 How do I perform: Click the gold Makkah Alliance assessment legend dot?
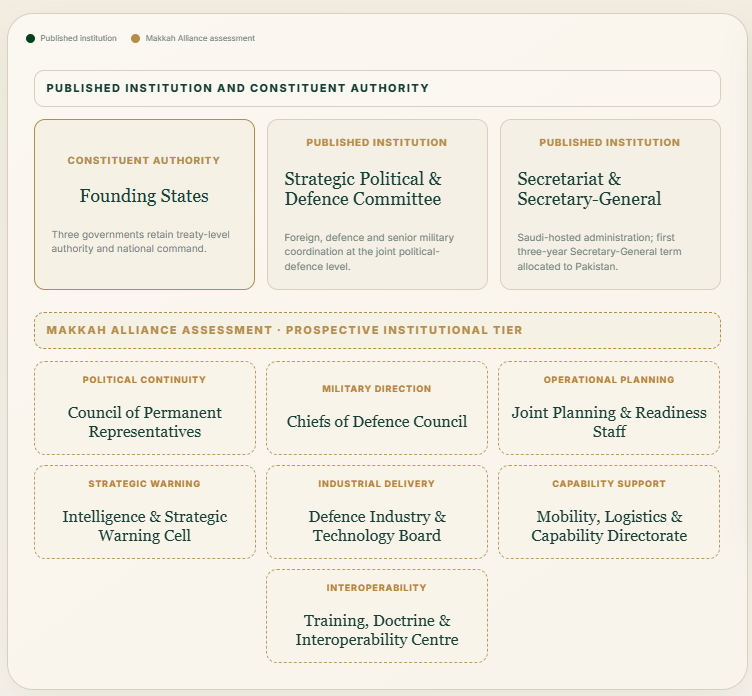click(x=135, y=38)
